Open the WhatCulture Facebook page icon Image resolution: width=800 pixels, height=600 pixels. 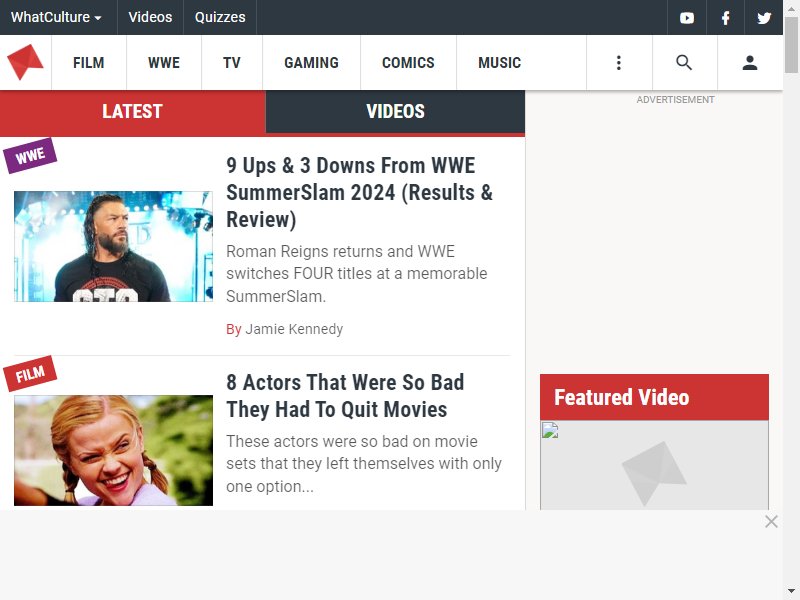pyautogui.click(x=725, y=18)
